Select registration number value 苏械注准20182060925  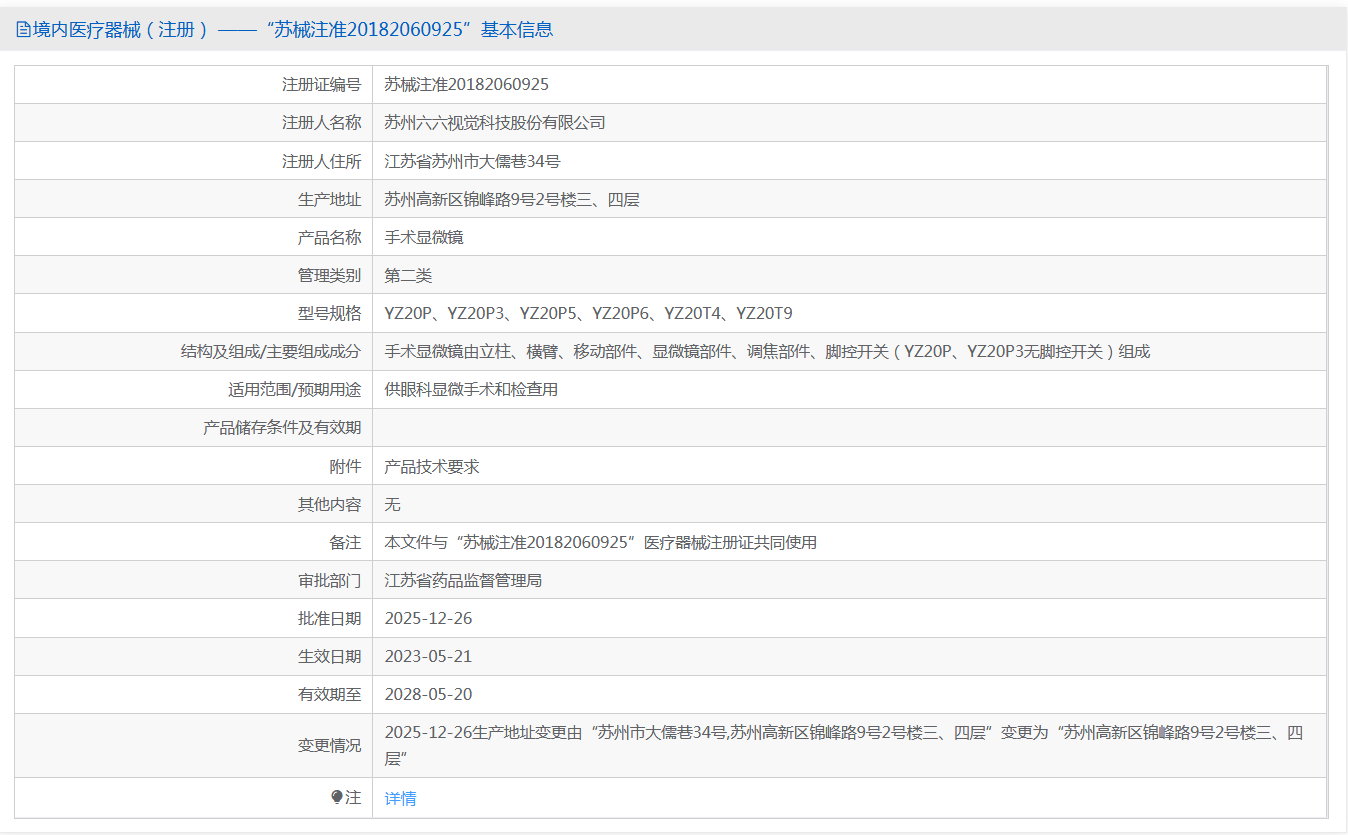(x=467, y=85)
